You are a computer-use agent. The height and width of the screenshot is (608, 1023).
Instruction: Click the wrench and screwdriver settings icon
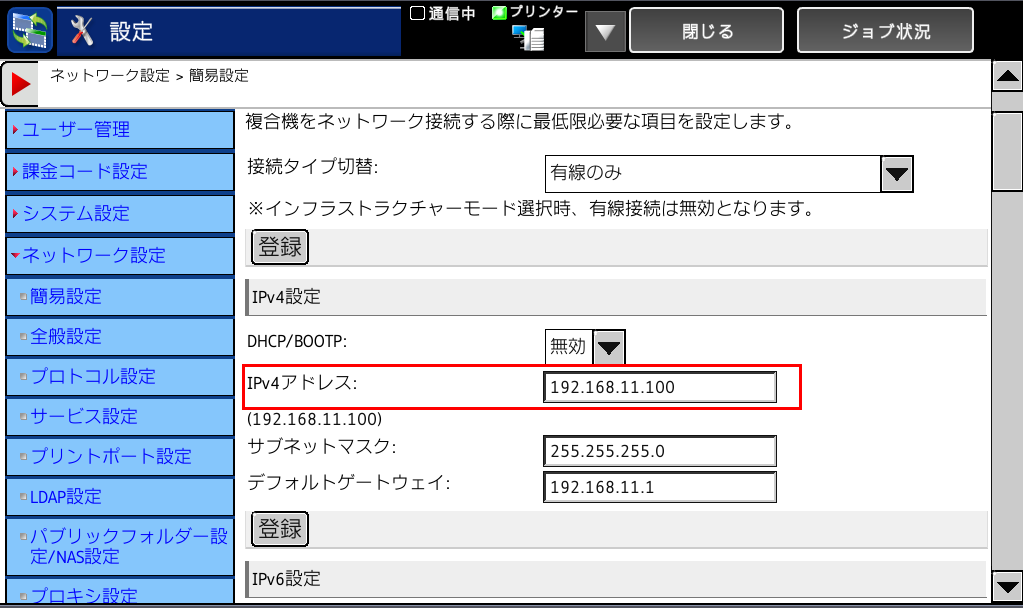click(82, 31)
